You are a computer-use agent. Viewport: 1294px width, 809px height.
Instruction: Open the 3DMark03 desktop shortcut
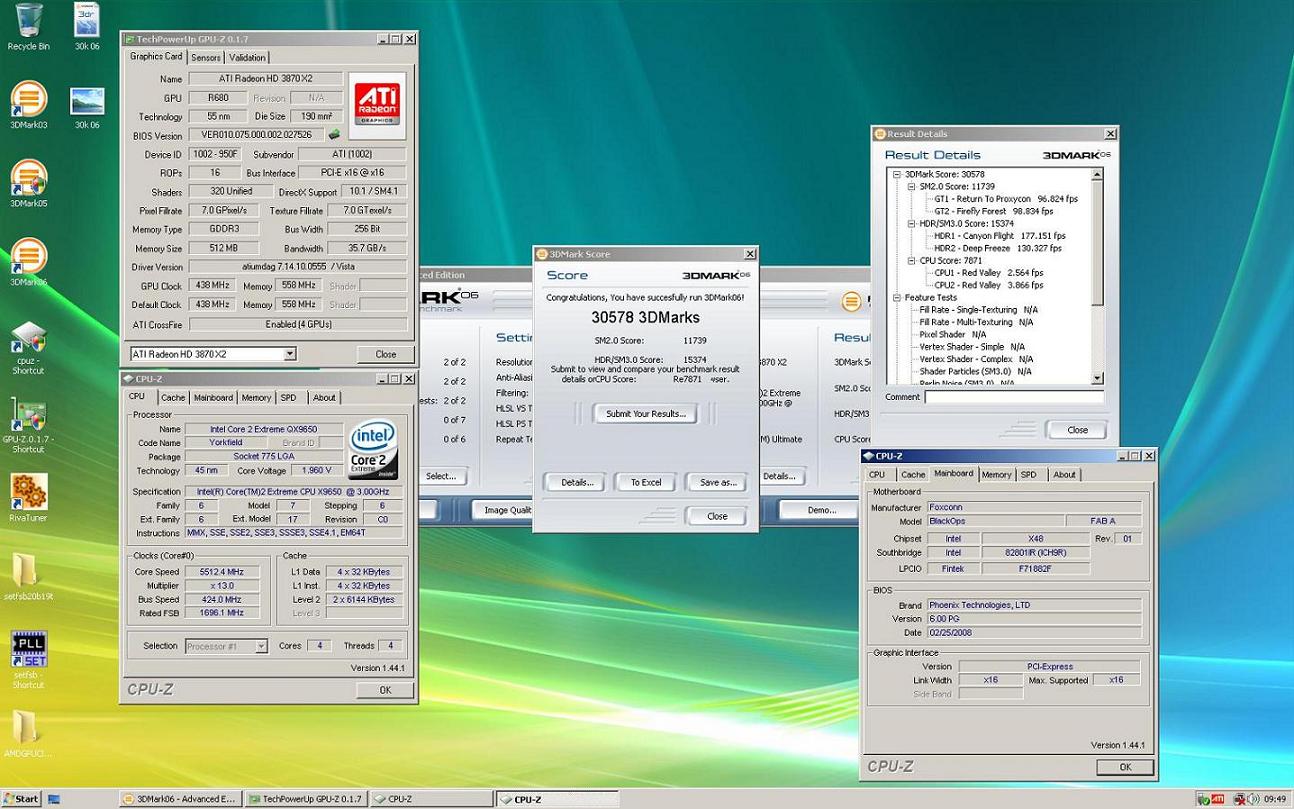pos(28,105)
